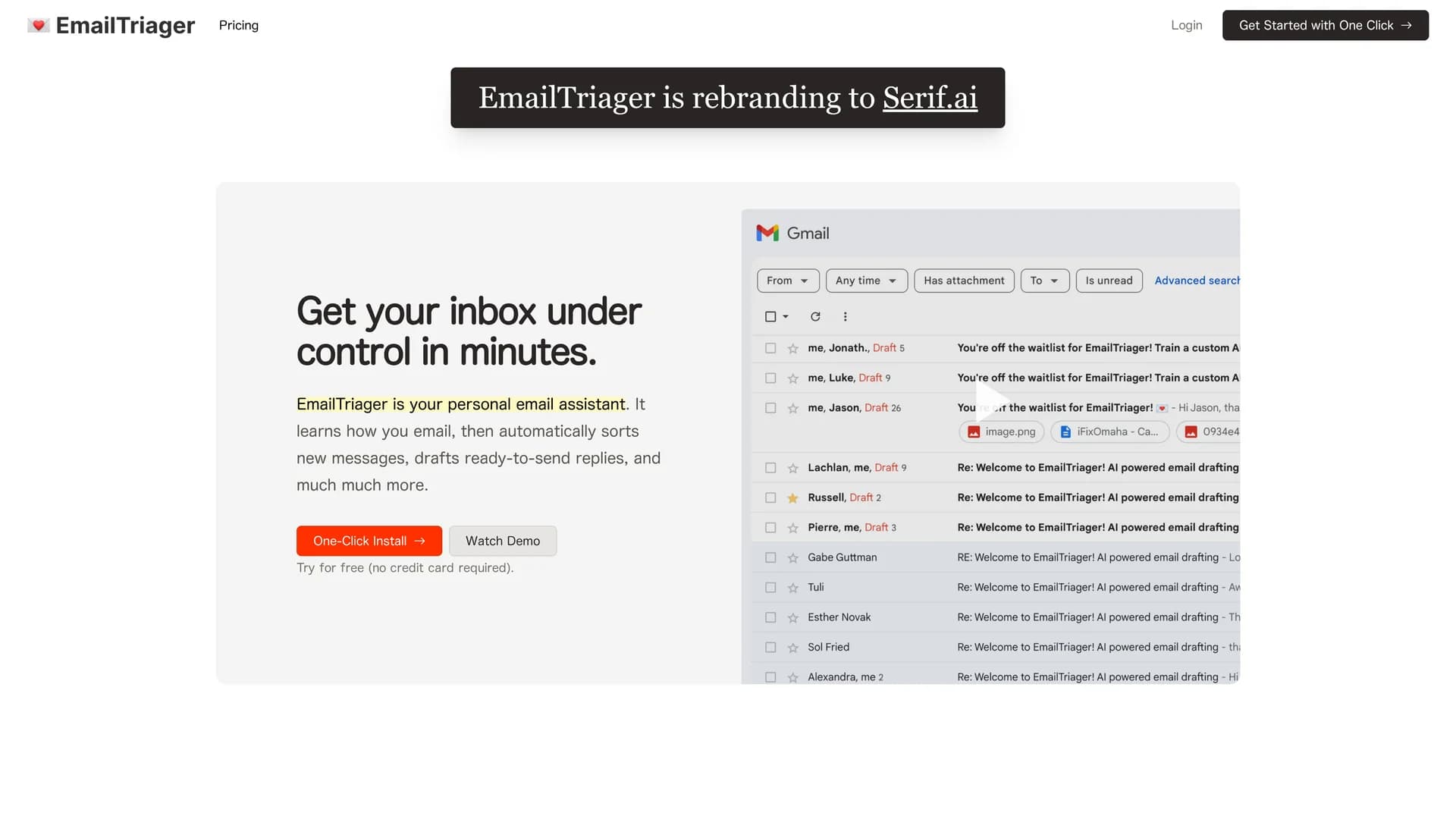This screenshot has height=819, width=1456.
Task: Check the 'me, Jason' email checkbox
Action: 770,408
